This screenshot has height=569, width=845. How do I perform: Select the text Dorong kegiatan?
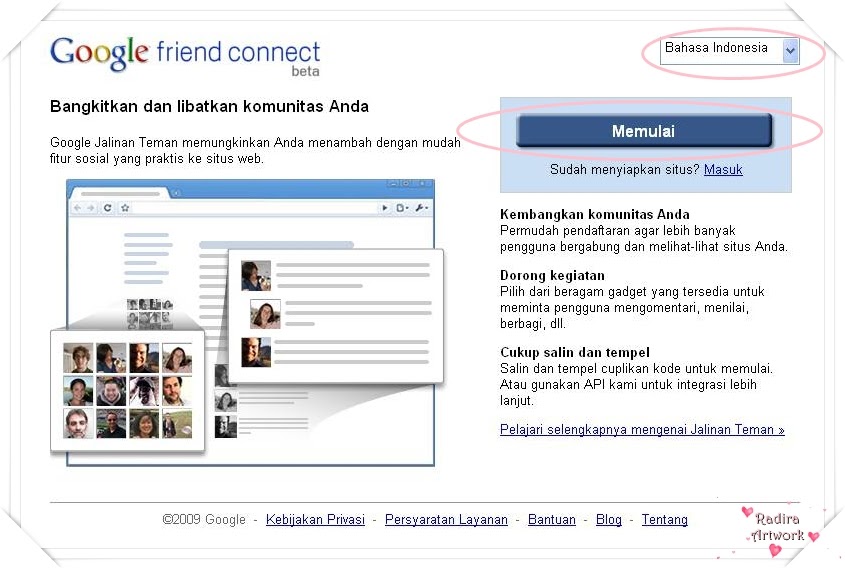552,275
